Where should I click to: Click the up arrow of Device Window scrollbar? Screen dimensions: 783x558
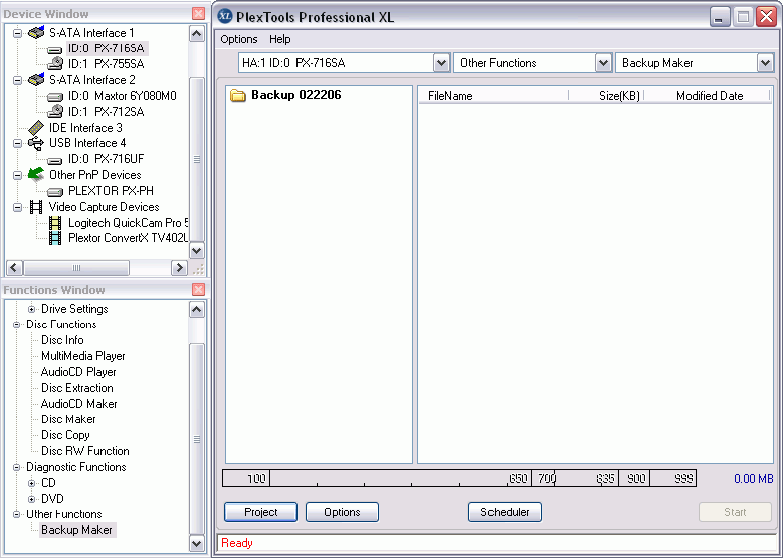tap(197, 34)
